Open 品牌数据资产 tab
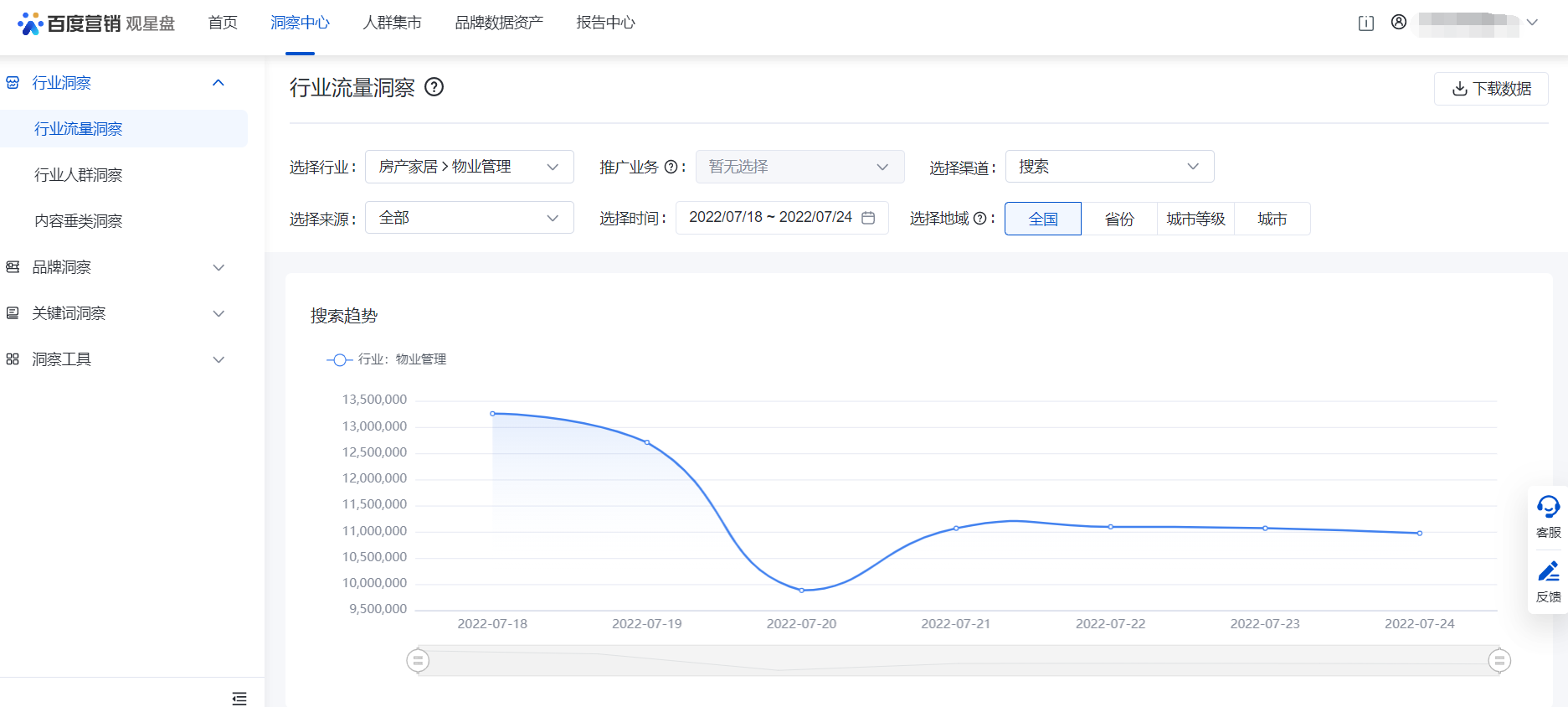 [499, 23]
